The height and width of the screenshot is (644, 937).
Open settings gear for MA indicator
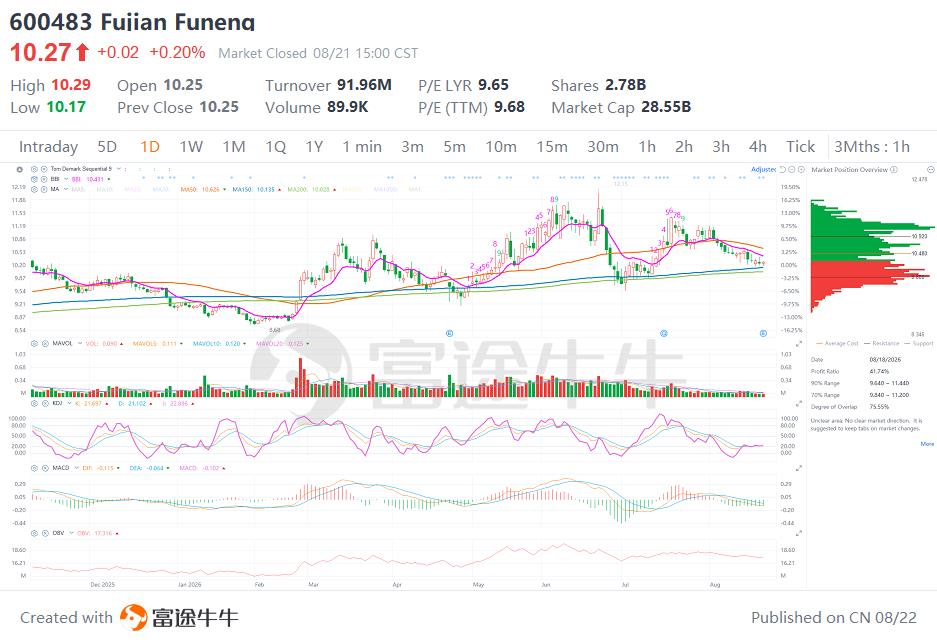34,189
